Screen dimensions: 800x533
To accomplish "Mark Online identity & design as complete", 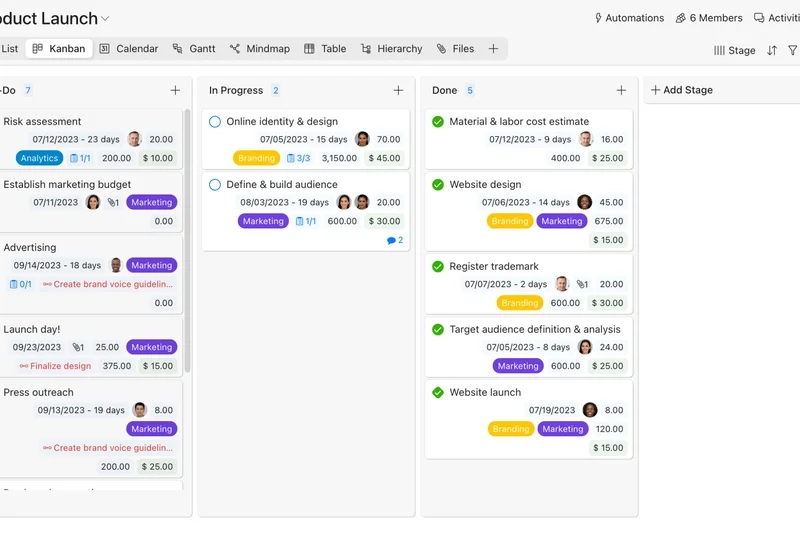I will click(215, 122).
